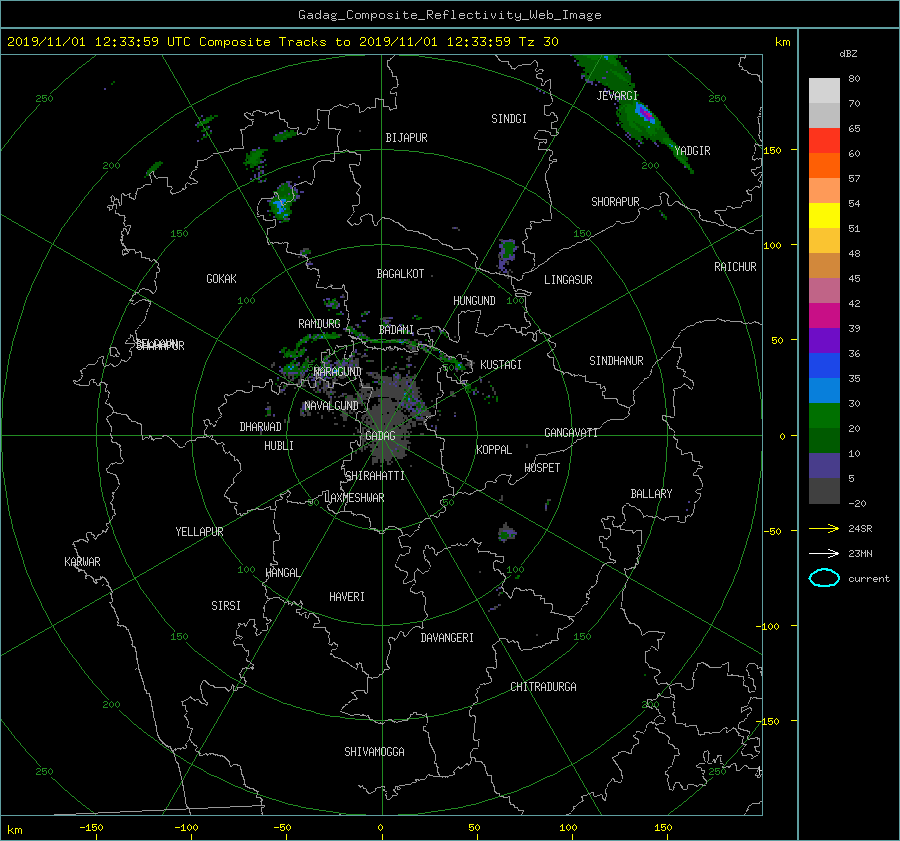Click the HUBLI city label
This screenshot has height=841, width=900.
(x=279, y=446)
